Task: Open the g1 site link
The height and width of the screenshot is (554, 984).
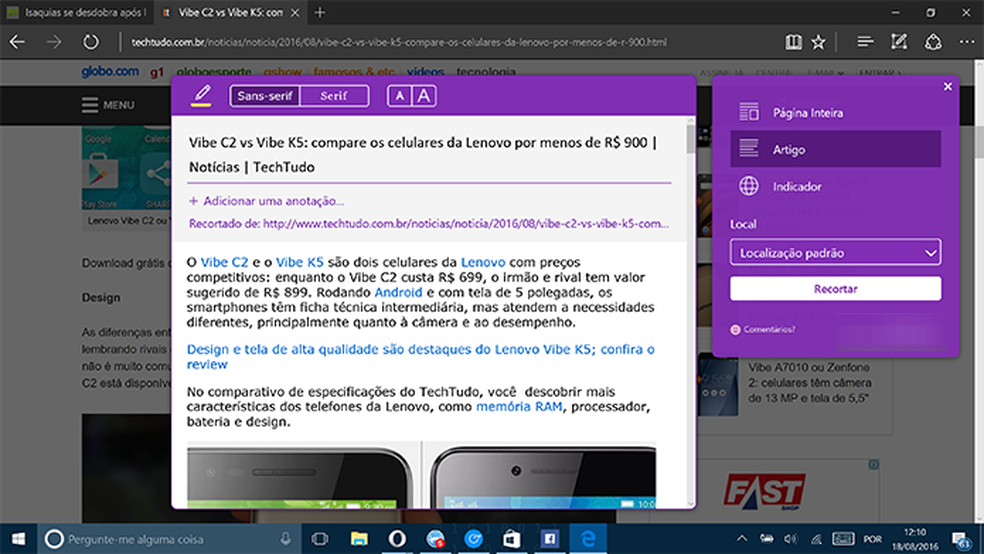Action: click(x=156, y=72)
